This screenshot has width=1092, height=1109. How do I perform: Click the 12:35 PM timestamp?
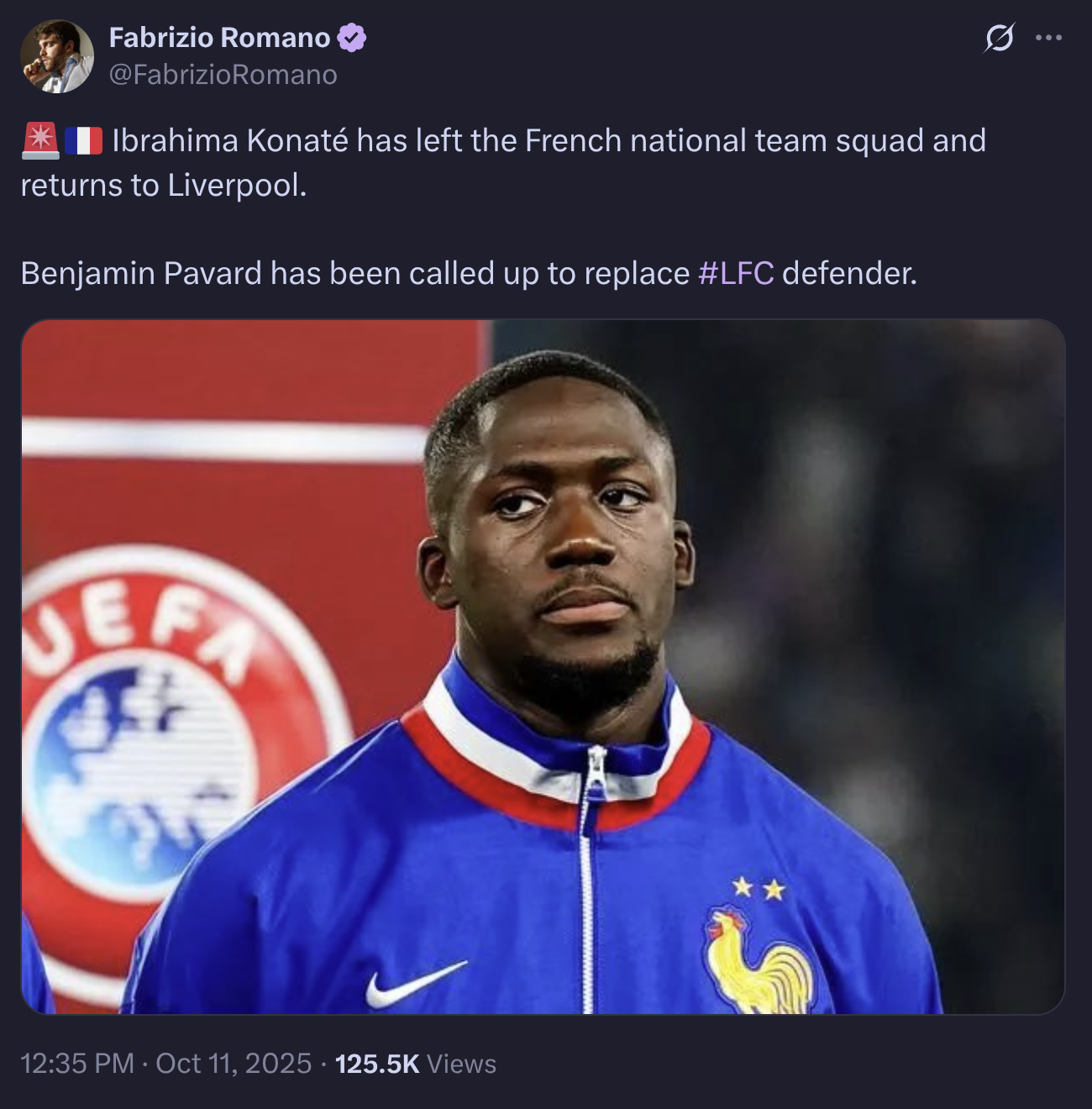[x=76, y=1064]
